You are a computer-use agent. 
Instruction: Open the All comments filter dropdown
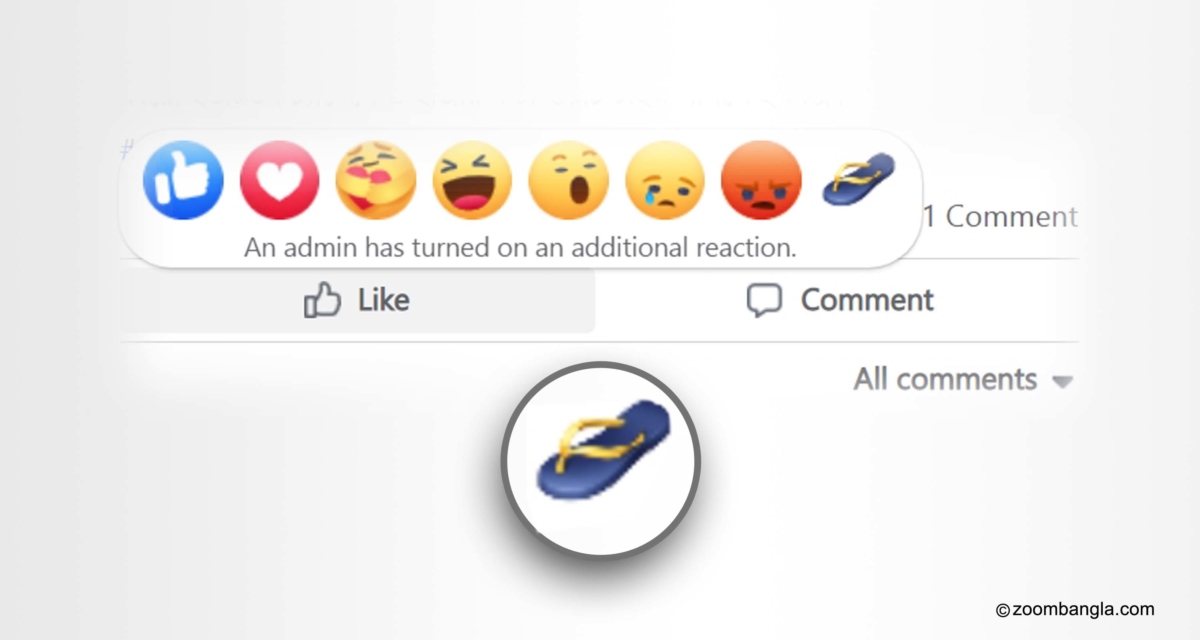click(963, 380)
